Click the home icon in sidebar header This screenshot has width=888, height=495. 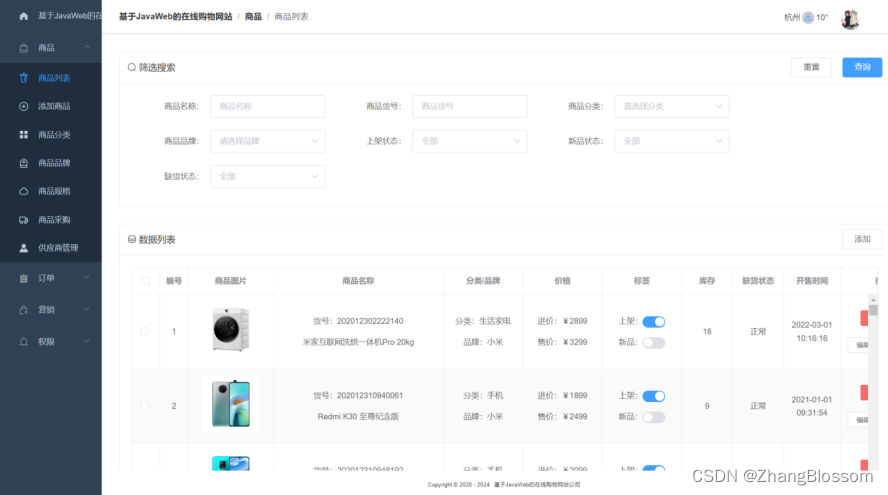[23, 16]
